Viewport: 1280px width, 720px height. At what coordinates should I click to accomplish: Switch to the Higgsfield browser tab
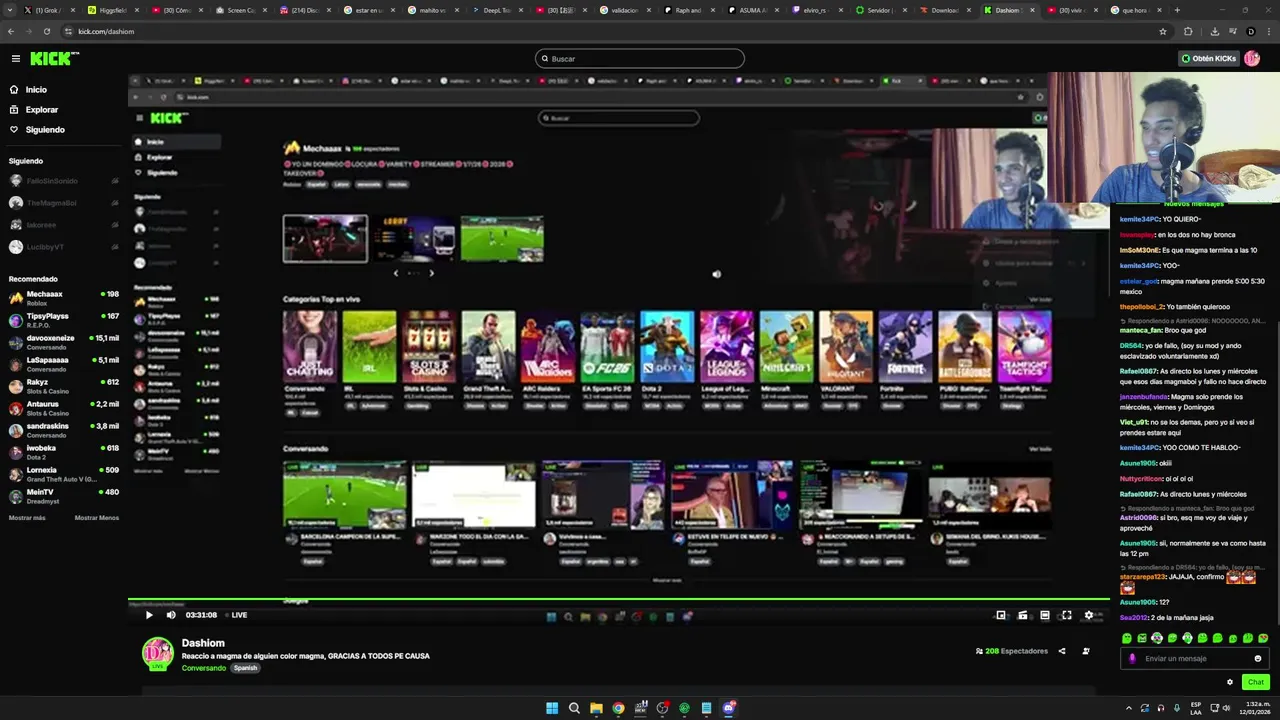point(113,10)
